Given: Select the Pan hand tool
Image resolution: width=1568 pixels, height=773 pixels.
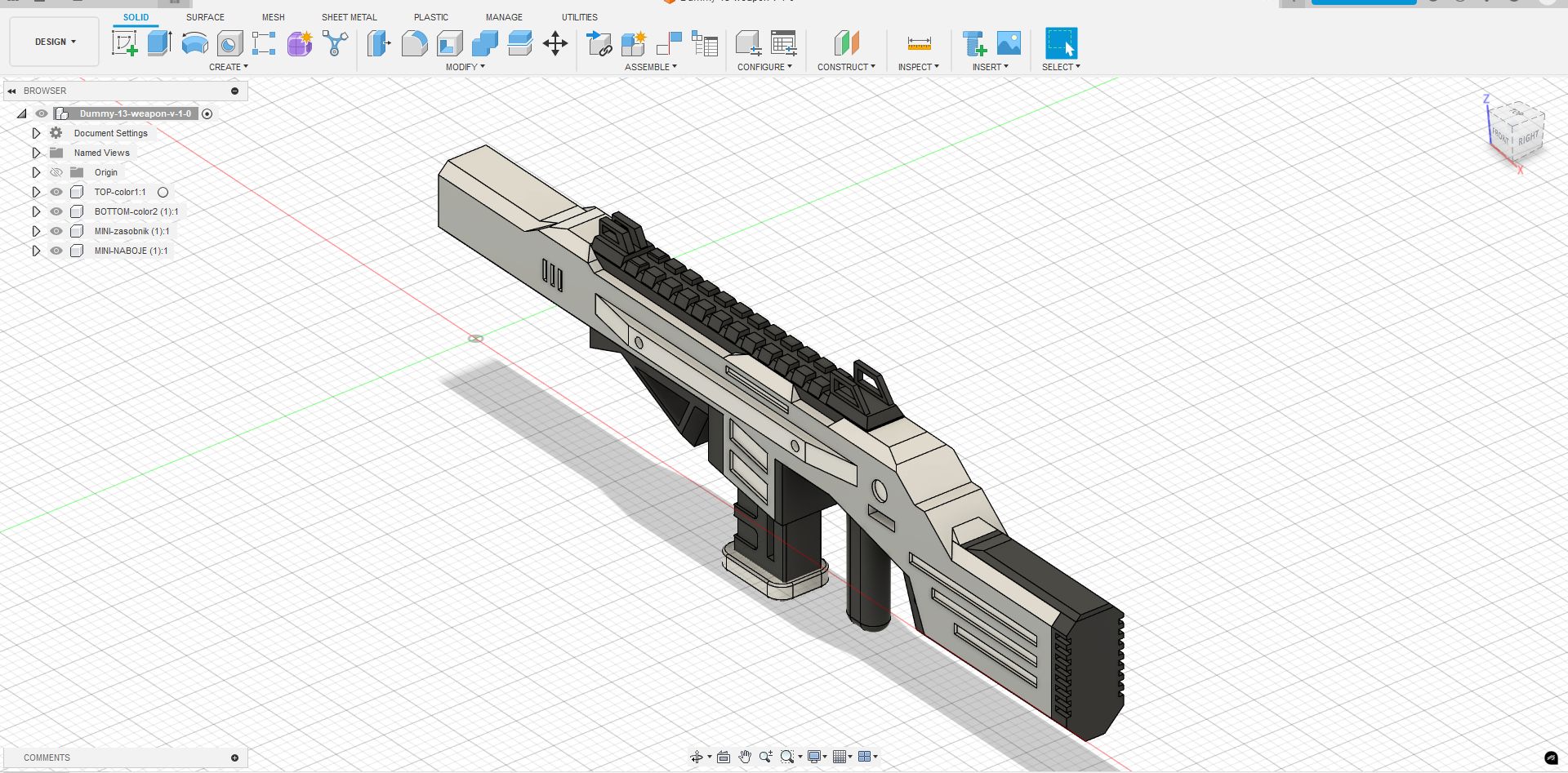Looking at the screenshot, I should pyautogui.click(x=745, y=757).
